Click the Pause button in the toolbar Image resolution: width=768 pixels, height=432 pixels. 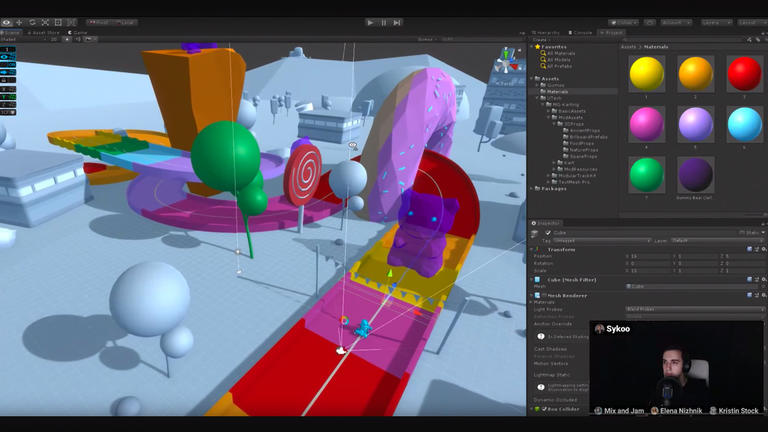(384, 22)
